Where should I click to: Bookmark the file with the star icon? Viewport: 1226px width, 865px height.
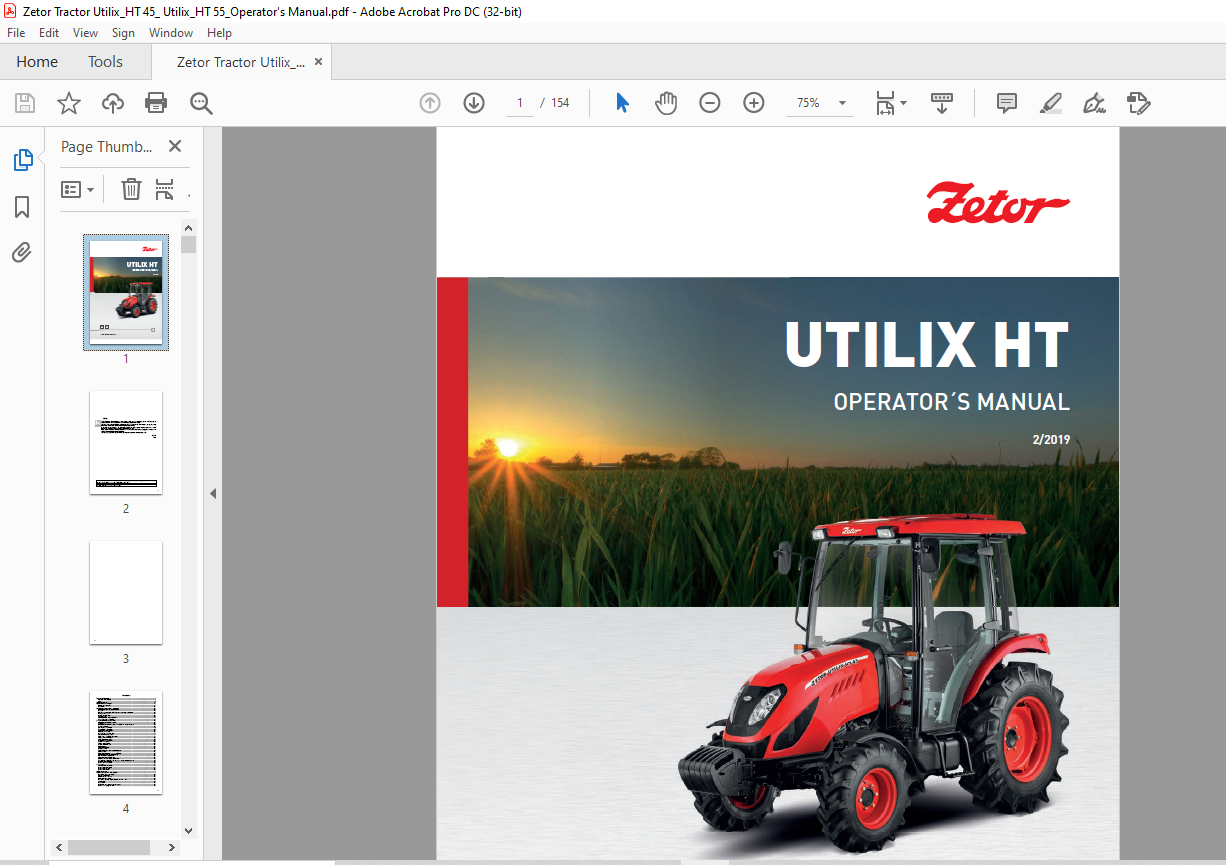[69, 103]
